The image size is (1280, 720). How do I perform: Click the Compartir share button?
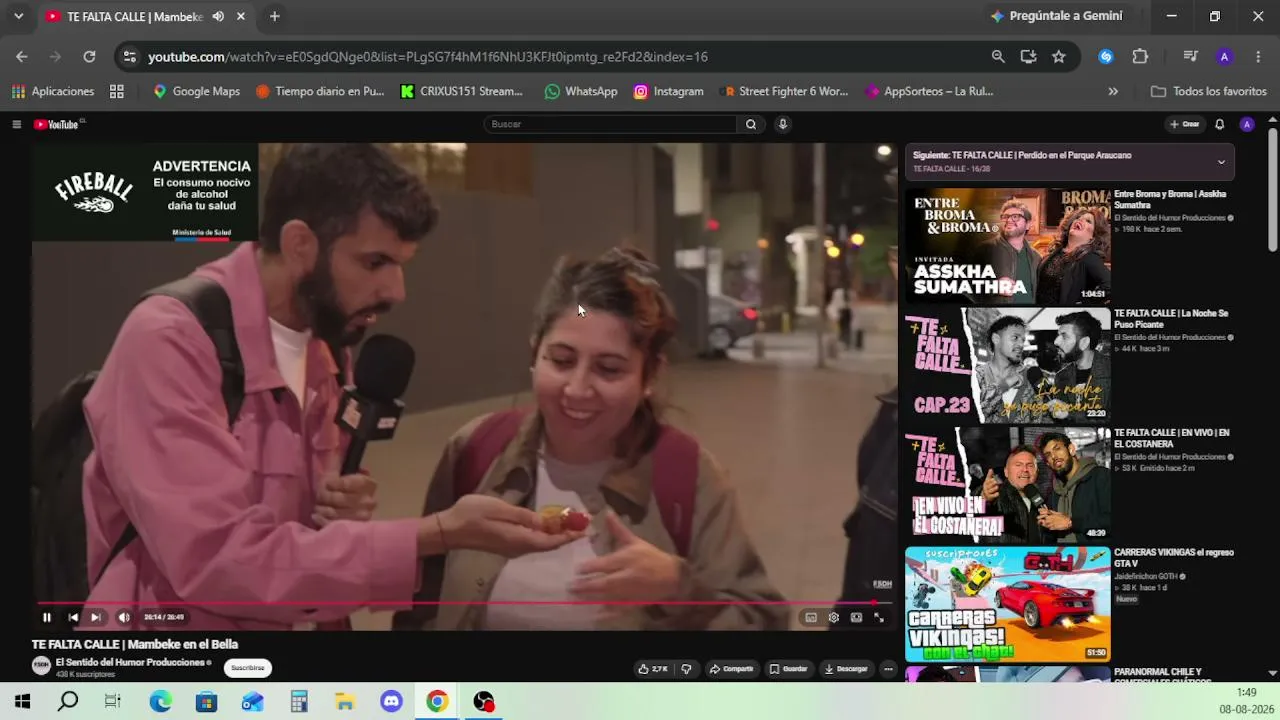pyautogui.click(x=731, y=669)
